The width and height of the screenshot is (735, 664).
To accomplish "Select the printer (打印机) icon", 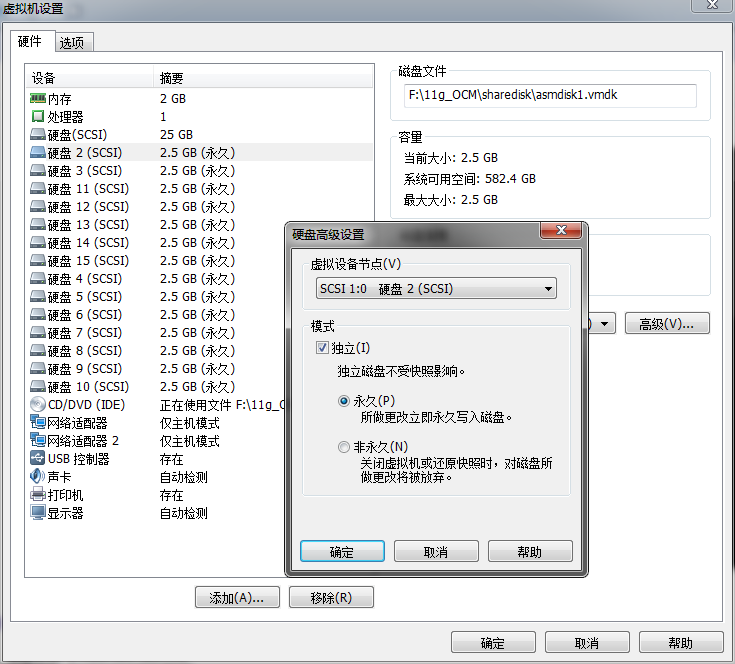I will 38,495.
